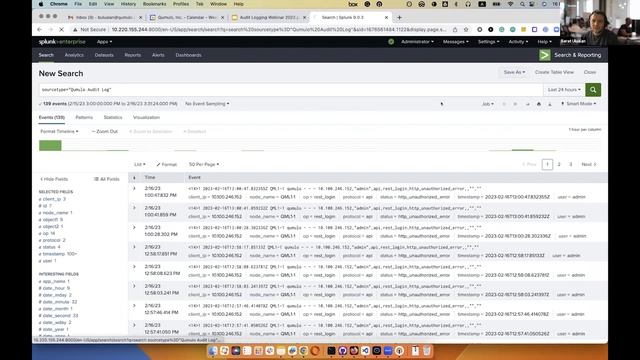Click the search query input field
Image resolution: width=640 pixels, height=360 pixels.
coord(291,90)
